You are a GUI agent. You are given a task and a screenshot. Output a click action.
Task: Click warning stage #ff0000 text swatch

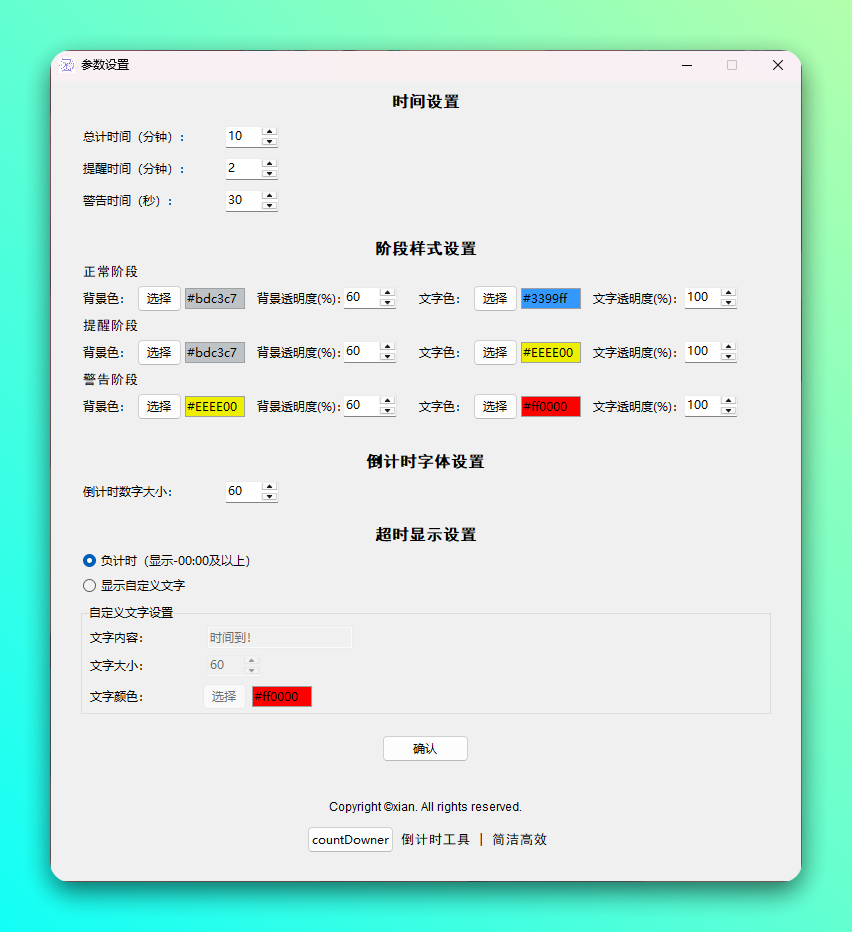pos(551,407)
